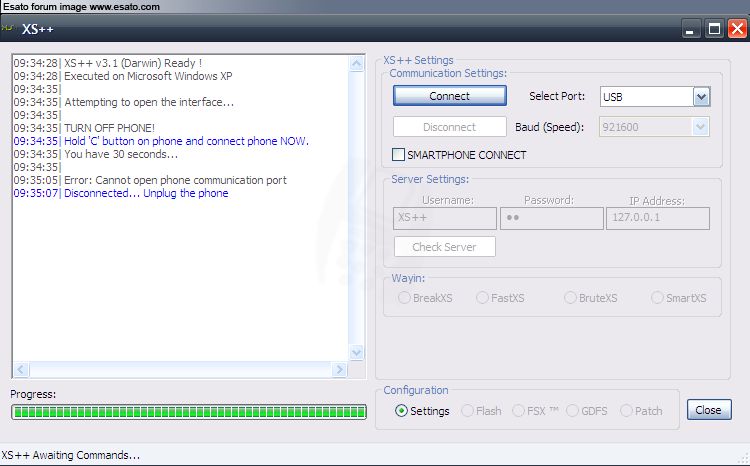Open the Baud (Speed) dropdown

[x=701, y=127]
